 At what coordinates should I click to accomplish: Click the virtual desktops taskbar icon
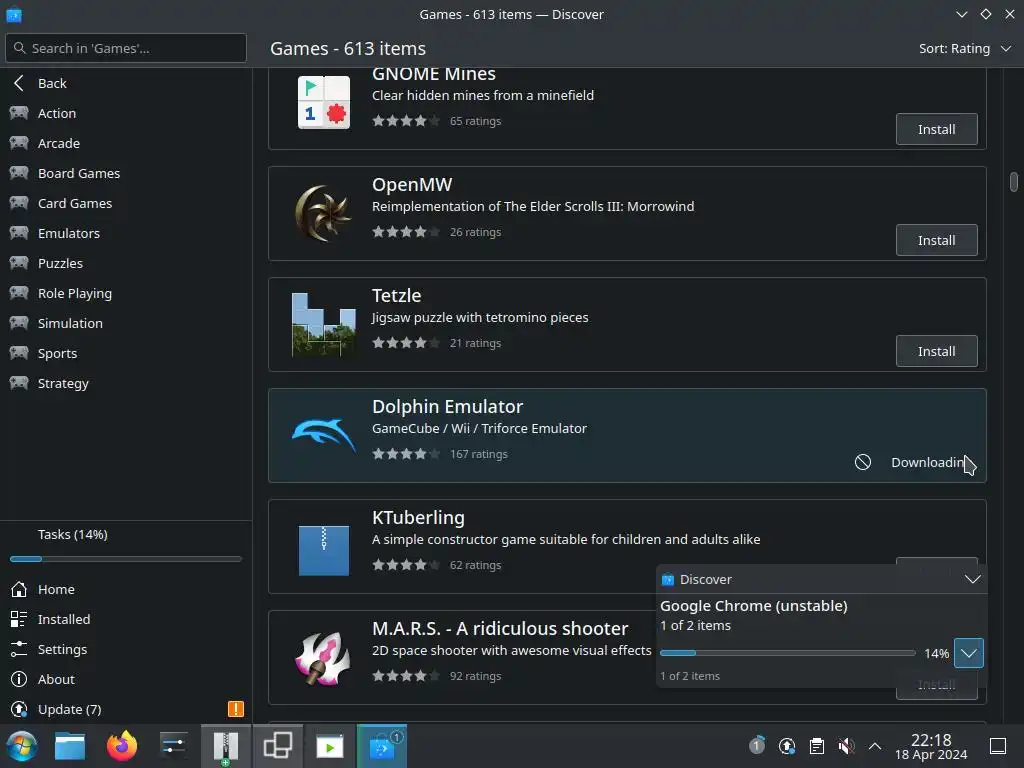[x=278, y=746]
